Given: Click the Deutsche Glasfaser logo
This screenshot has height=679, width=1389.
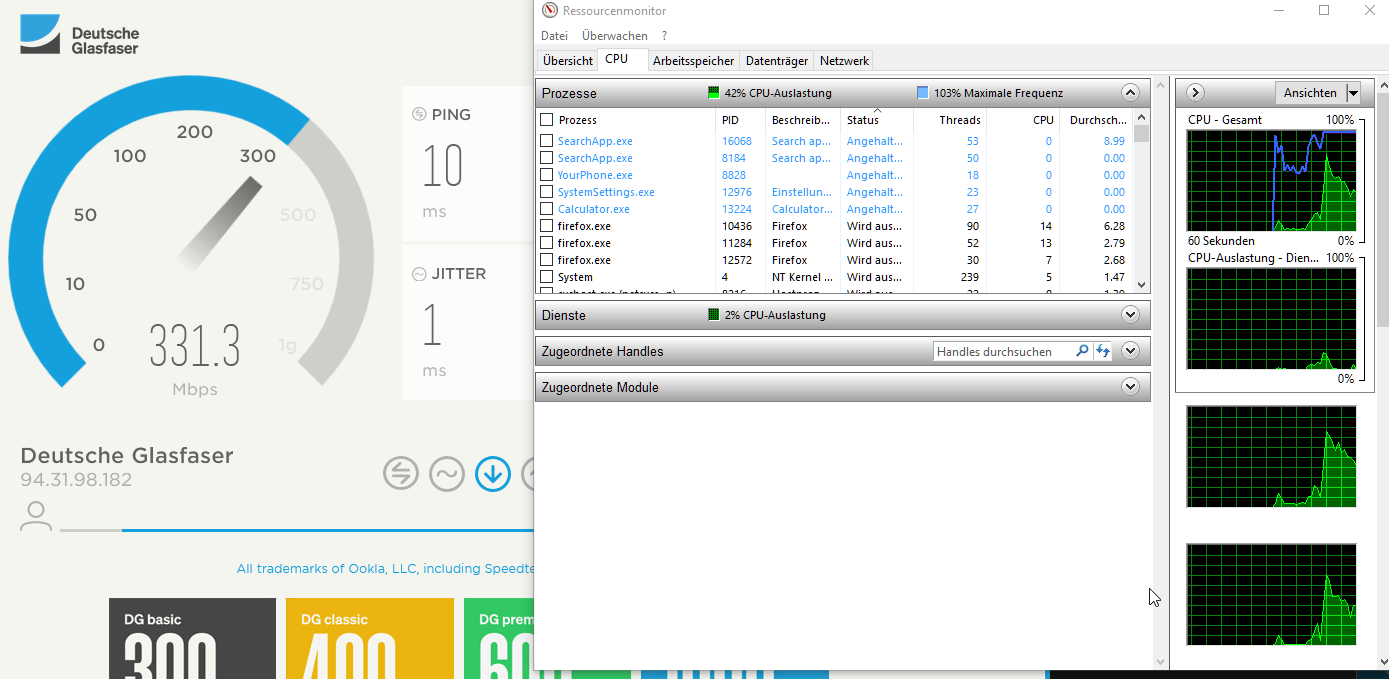Looking at the screenshot, I should (80, 35).
